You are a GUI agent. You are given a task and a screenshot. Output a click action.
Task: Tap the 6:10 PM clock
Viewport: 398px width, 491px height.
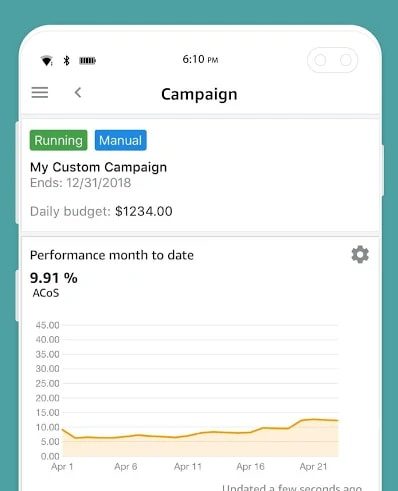[200, 59]
